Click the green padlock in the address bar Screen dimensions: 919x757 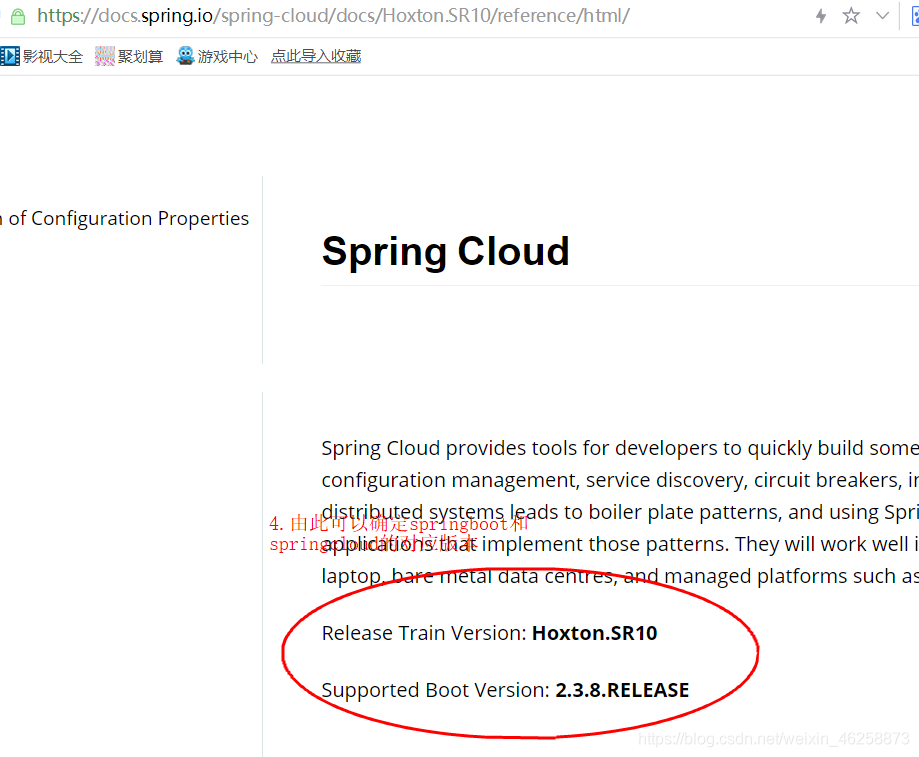(x=16, y=15)
